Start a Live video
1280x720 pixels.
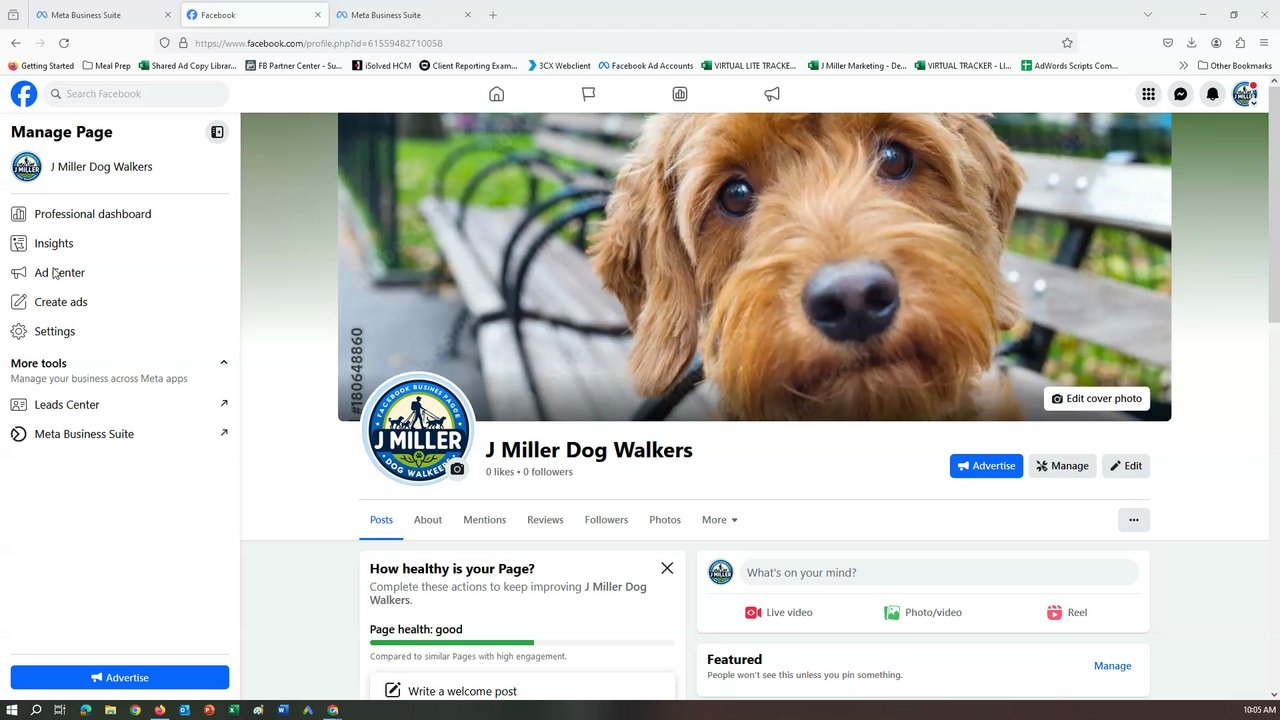click(778, 613)
